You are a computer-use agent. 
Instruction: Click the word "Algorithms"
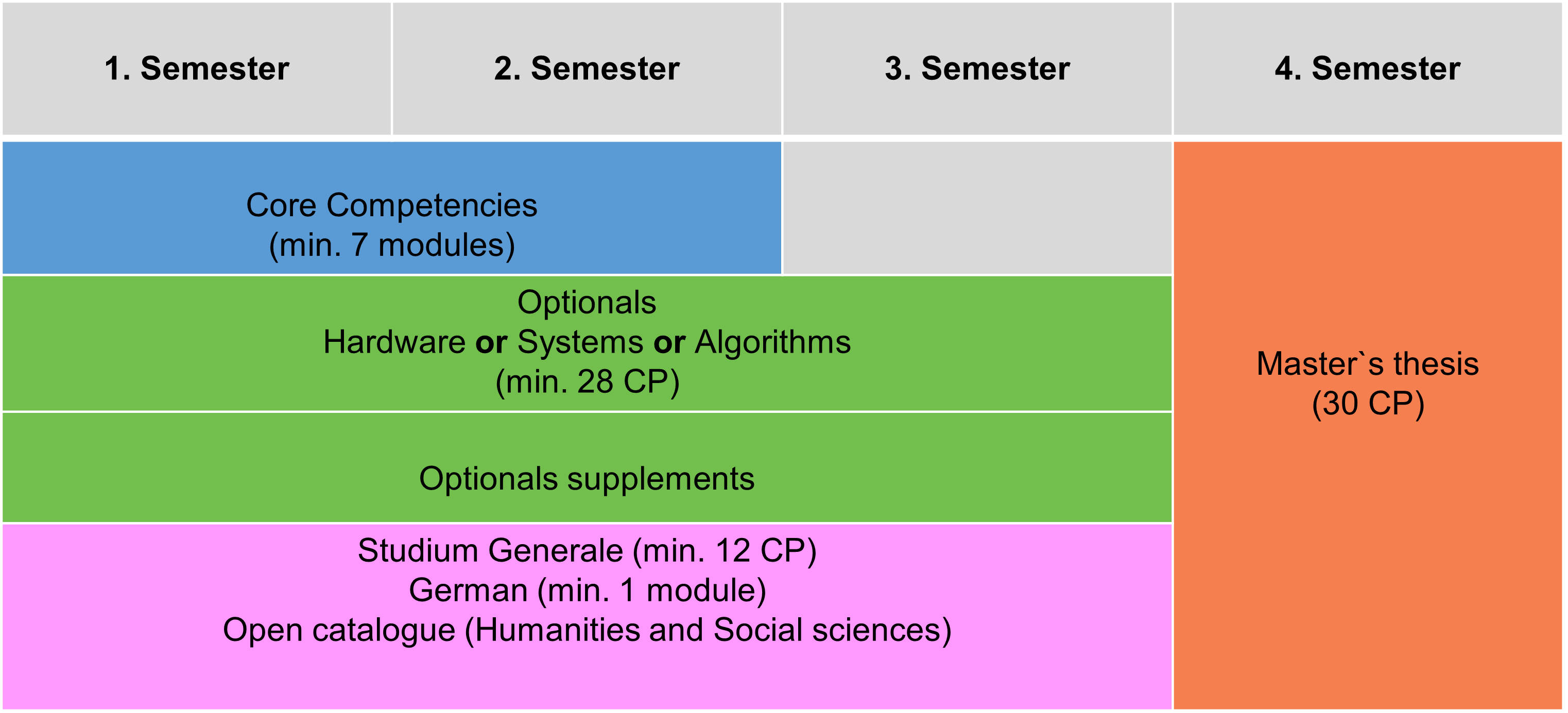tap(772, 342)
